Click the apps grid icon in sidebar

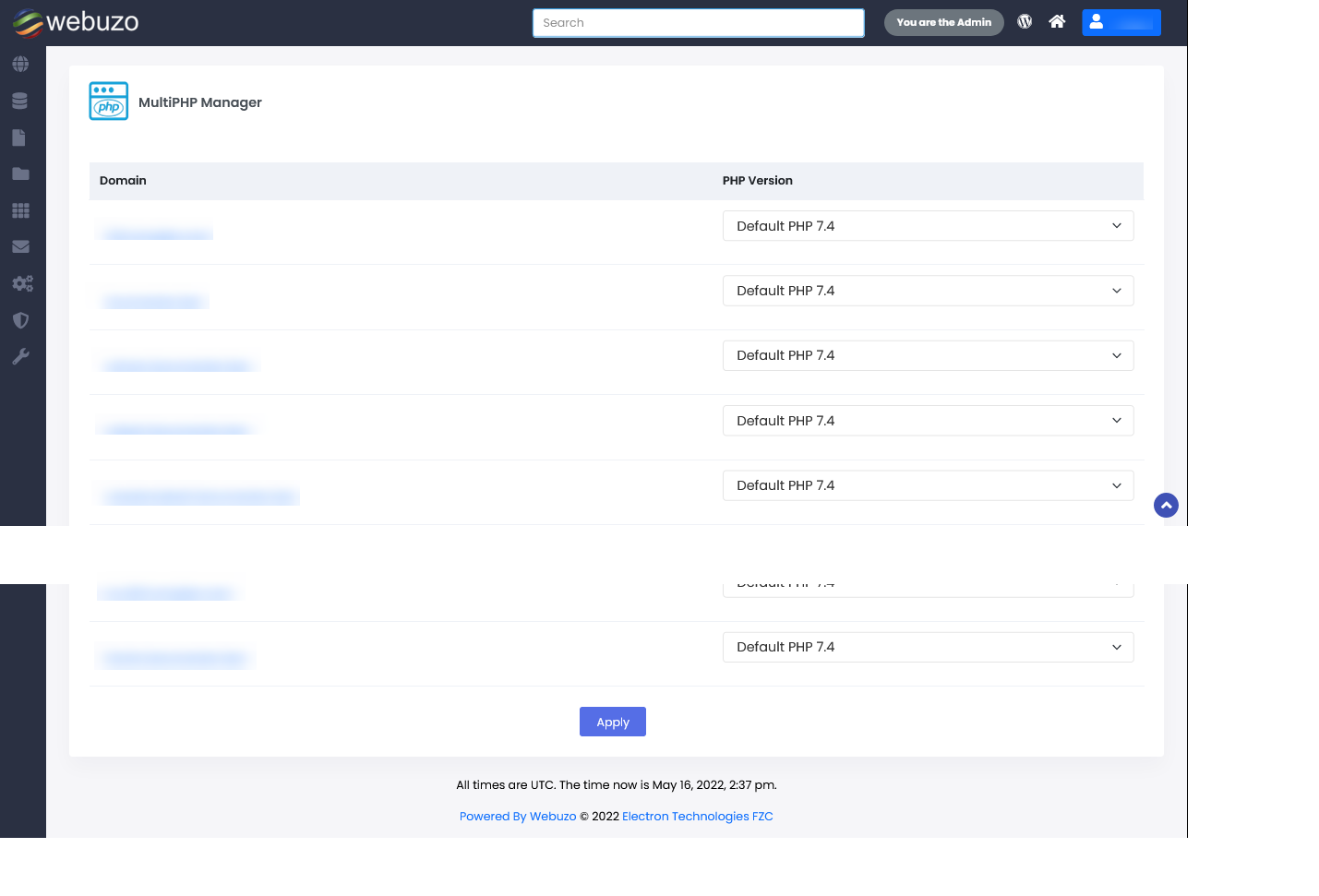(x=20, y=211)
